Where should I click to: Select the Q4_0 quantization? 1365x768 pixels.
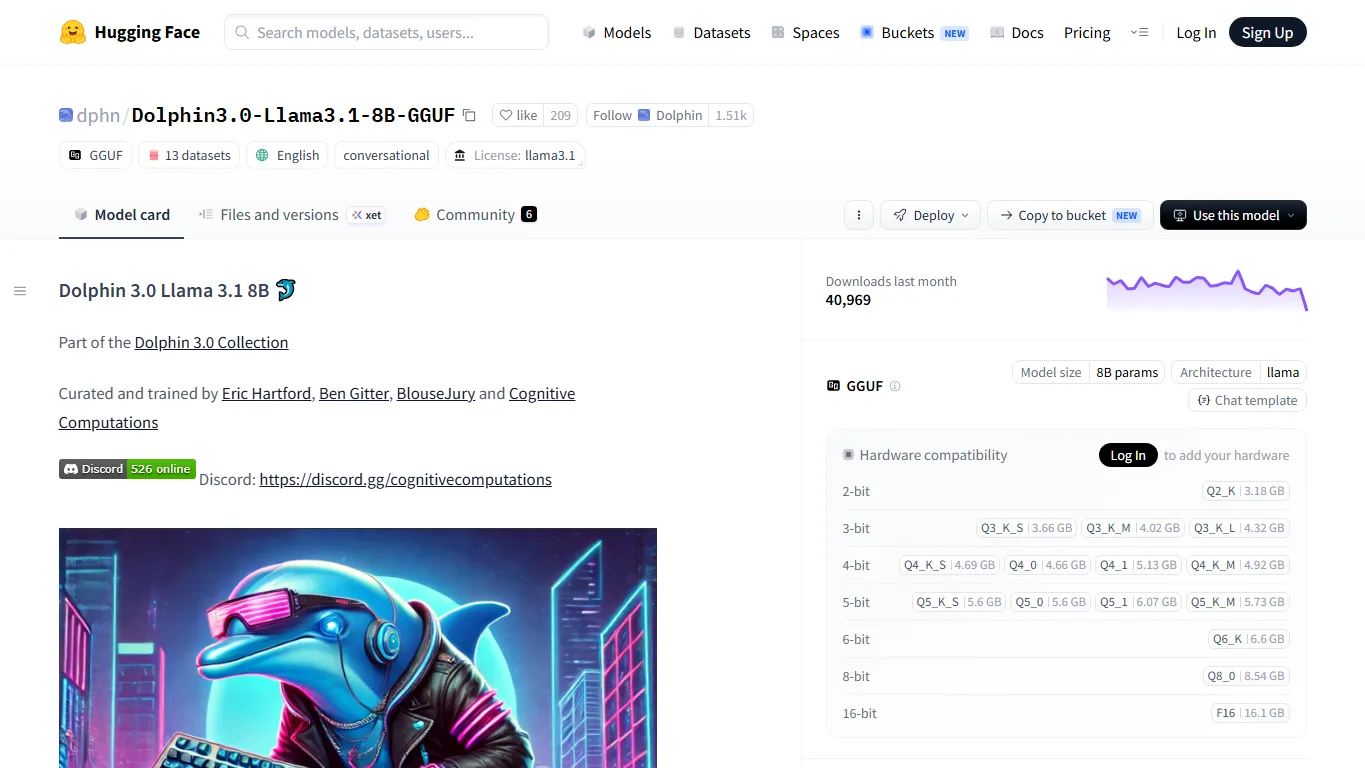tap(1047, 565)
